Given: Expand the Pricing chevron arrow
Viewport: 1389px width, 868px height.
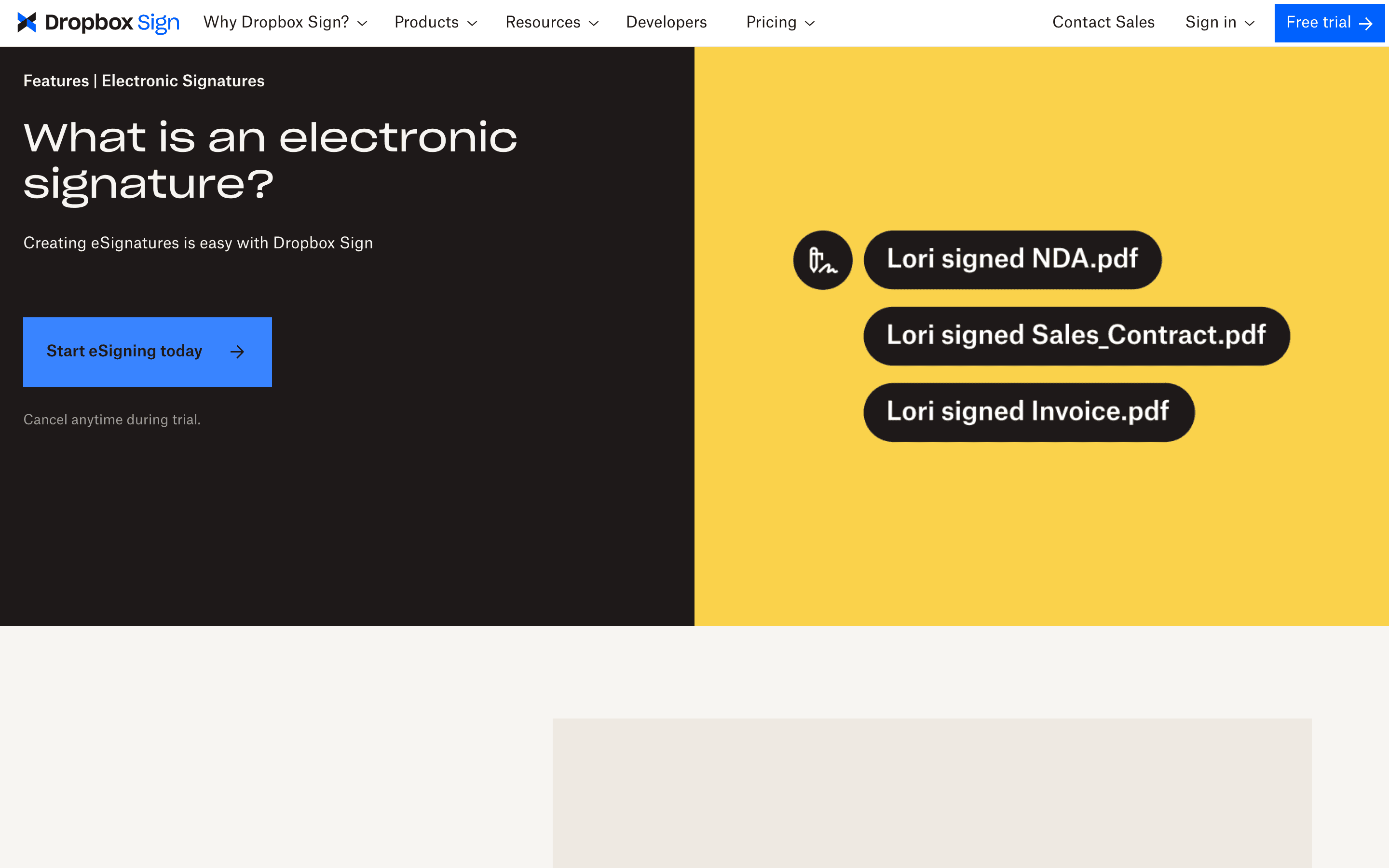Looking at the screenshot, I should tap(810, 24).
